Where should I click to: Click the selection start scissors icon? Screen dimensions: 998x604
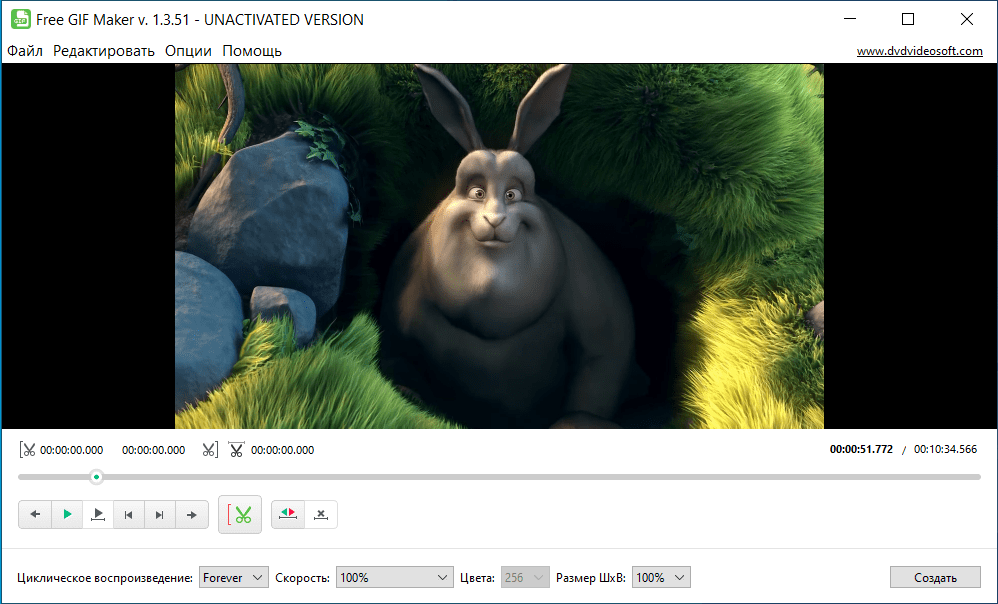point(27,450)
